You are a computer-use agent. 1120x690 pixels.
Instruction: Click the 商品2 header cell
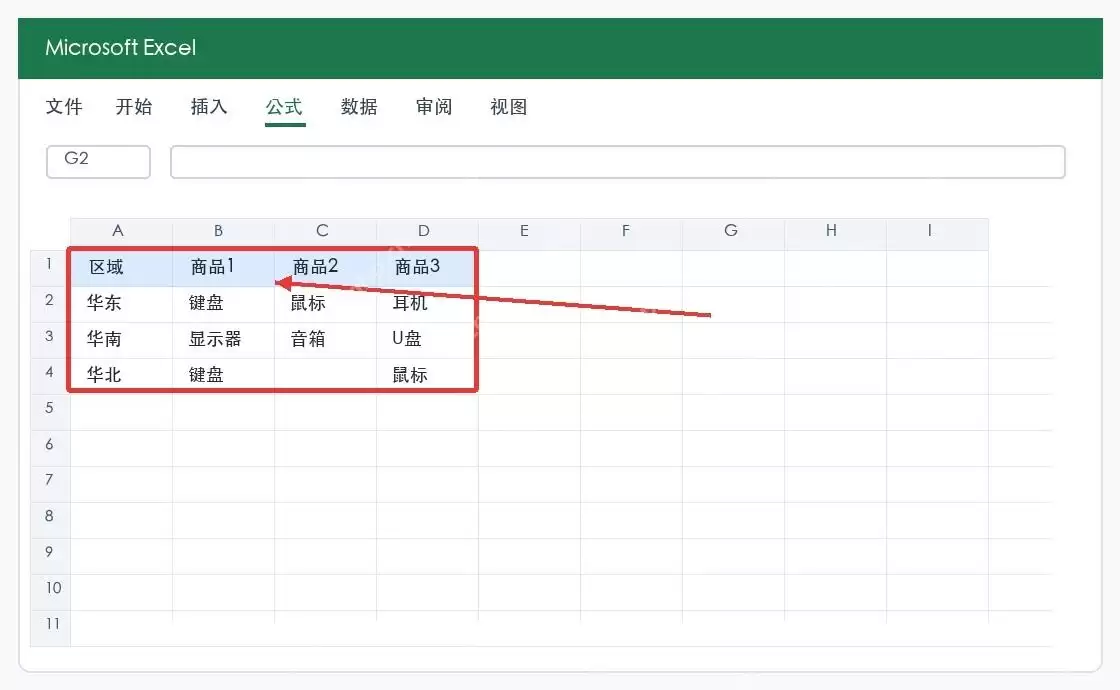(326, 268)
